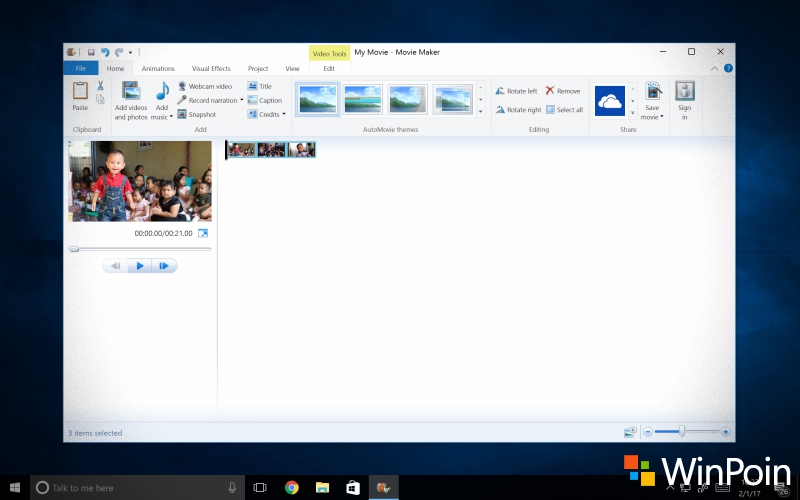Undo the last action
This screenshot has height=500, width=800.
tap(105, 52)
